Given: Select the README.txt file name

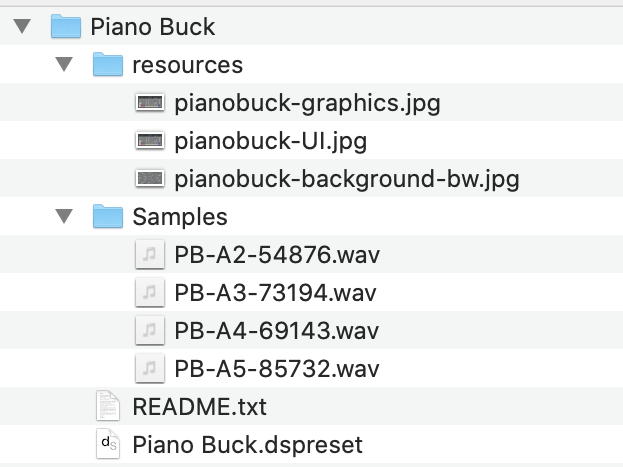Looking at the screenshot, I should tap(199, 407).
